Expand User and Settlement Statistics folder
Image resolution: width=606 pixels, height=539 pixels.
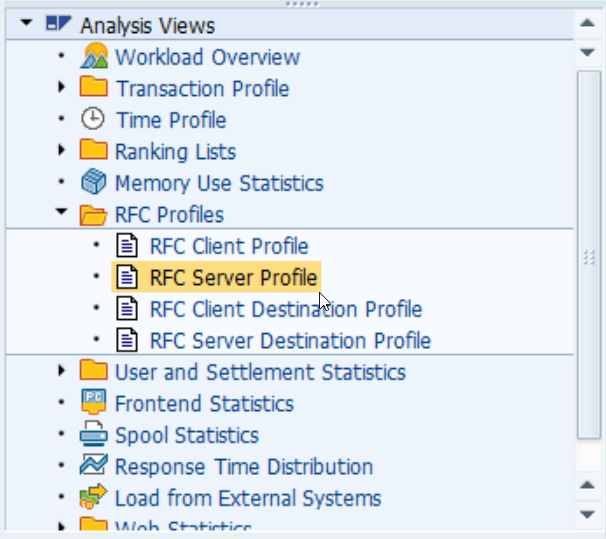pos(62,372)
